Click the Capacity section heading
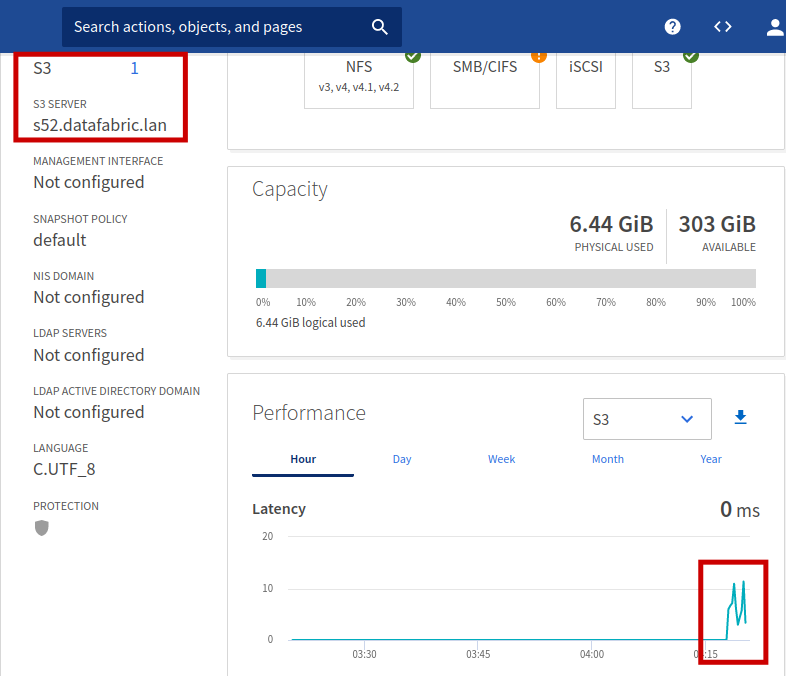The image size is (786, 676). pos(290,190)
